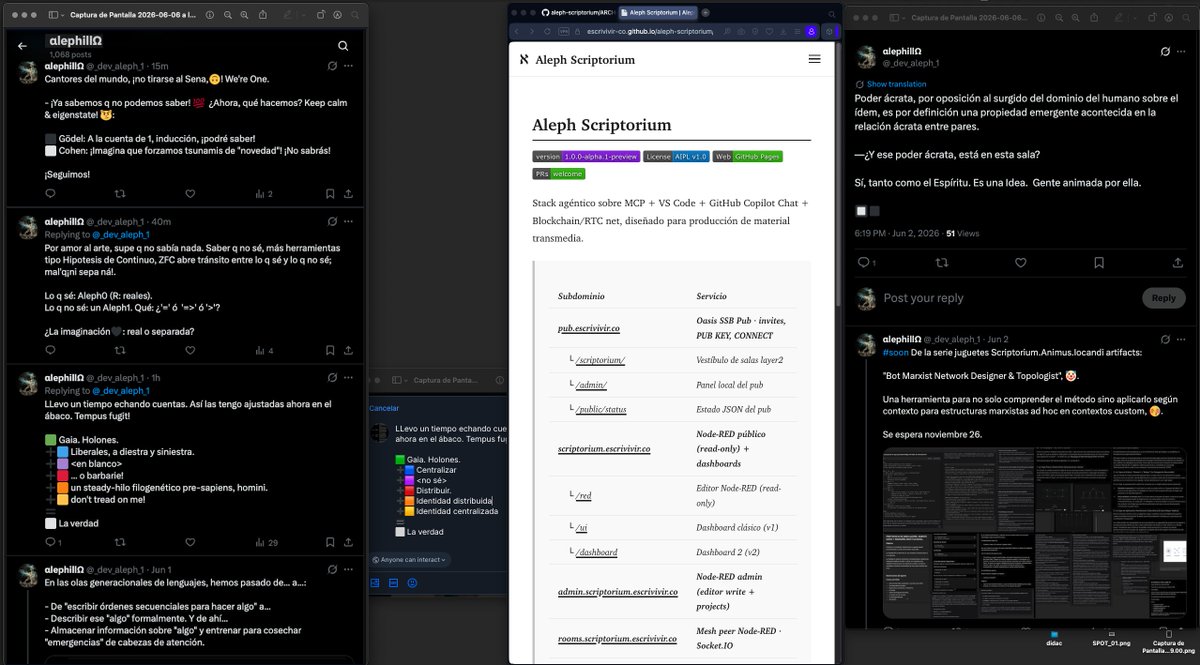Add image in compose window toolbar

click(x=376, y=582)
